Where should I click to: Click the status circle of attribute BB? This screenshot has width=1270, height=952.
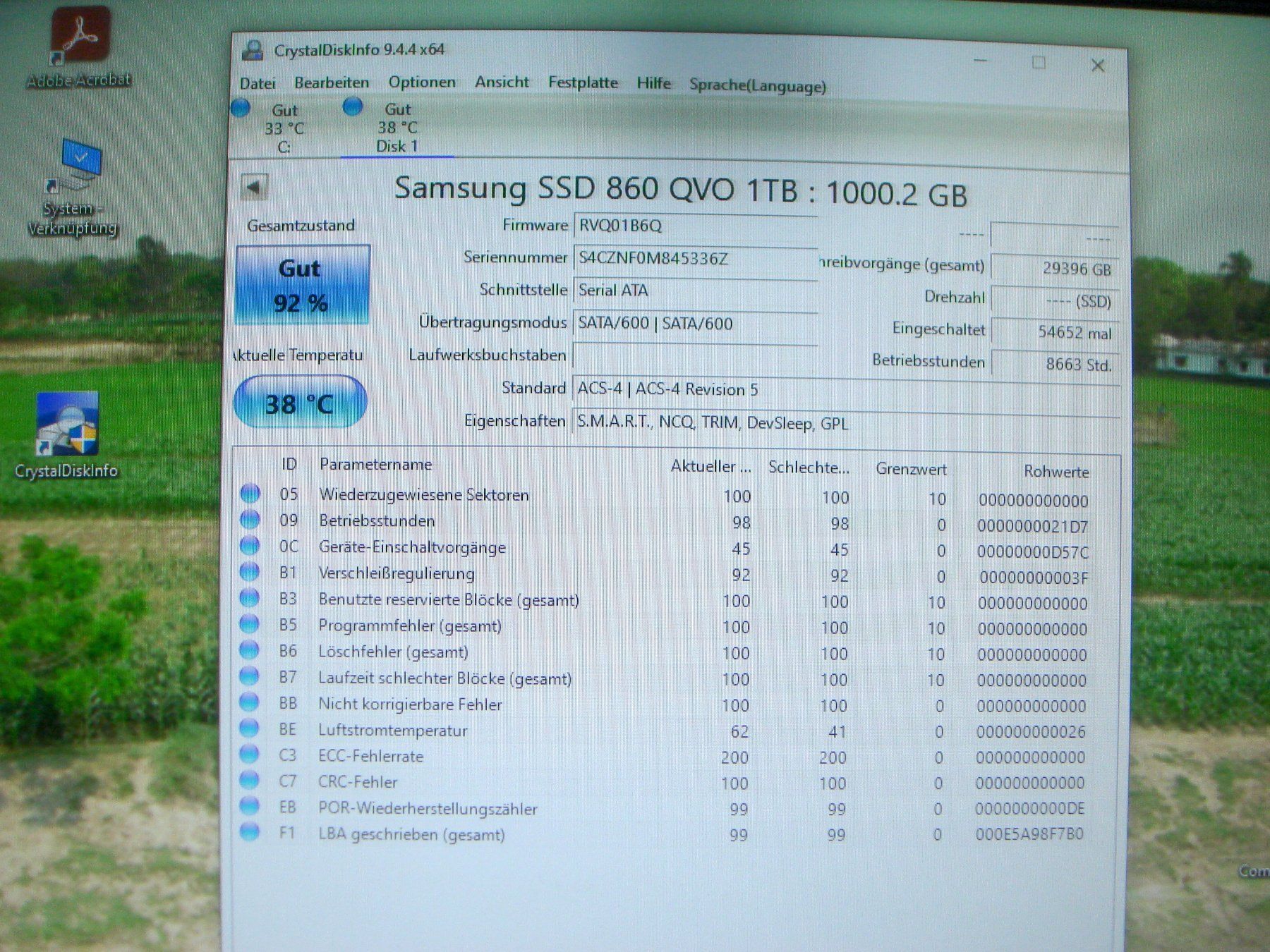(x=249, y=702)
